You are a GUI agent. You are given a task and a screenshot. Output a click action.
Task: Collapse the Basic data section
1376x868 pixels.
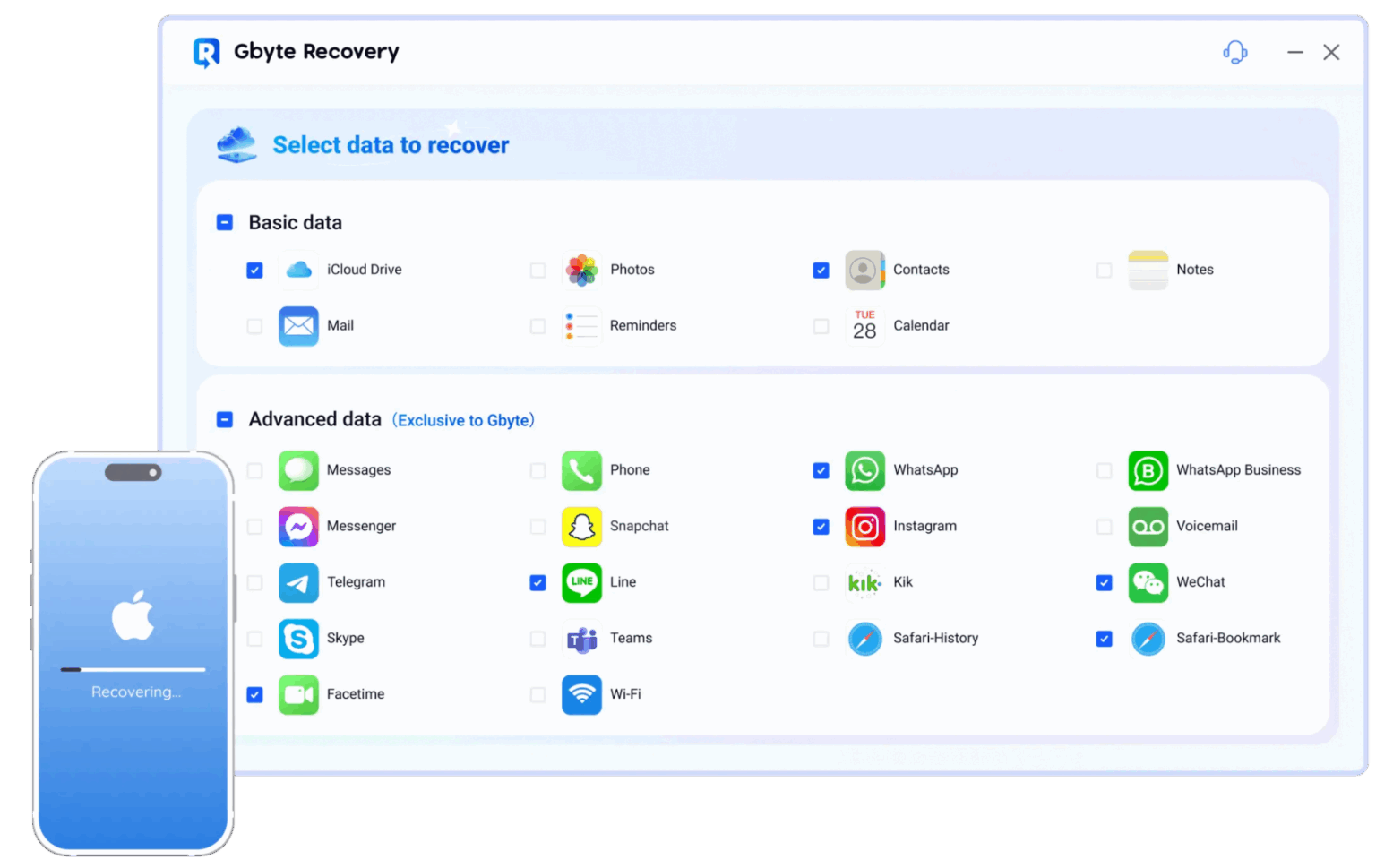[223, 222]
